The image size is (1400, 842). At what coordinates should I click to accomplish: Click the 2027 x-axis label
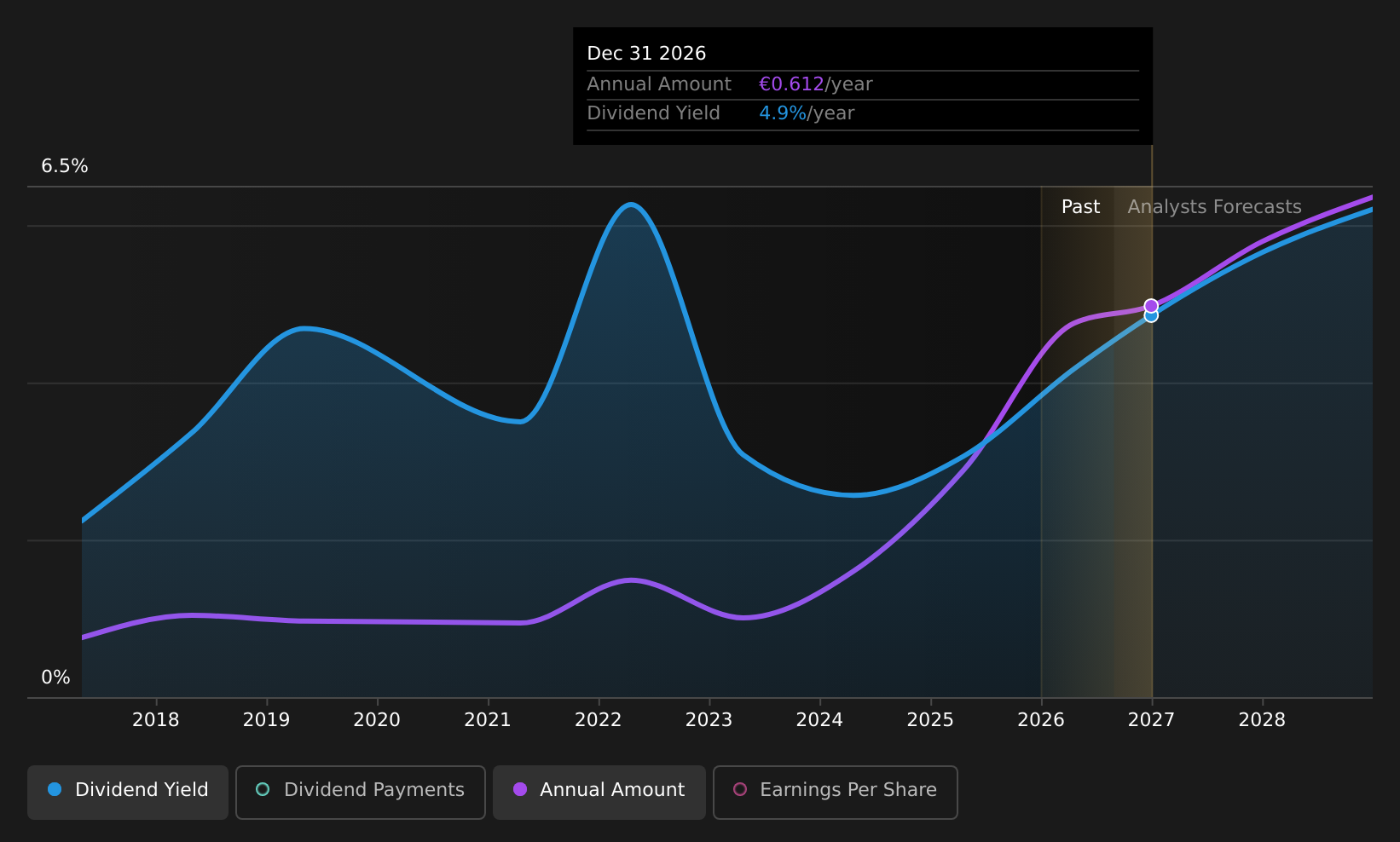coord(1151,720)
